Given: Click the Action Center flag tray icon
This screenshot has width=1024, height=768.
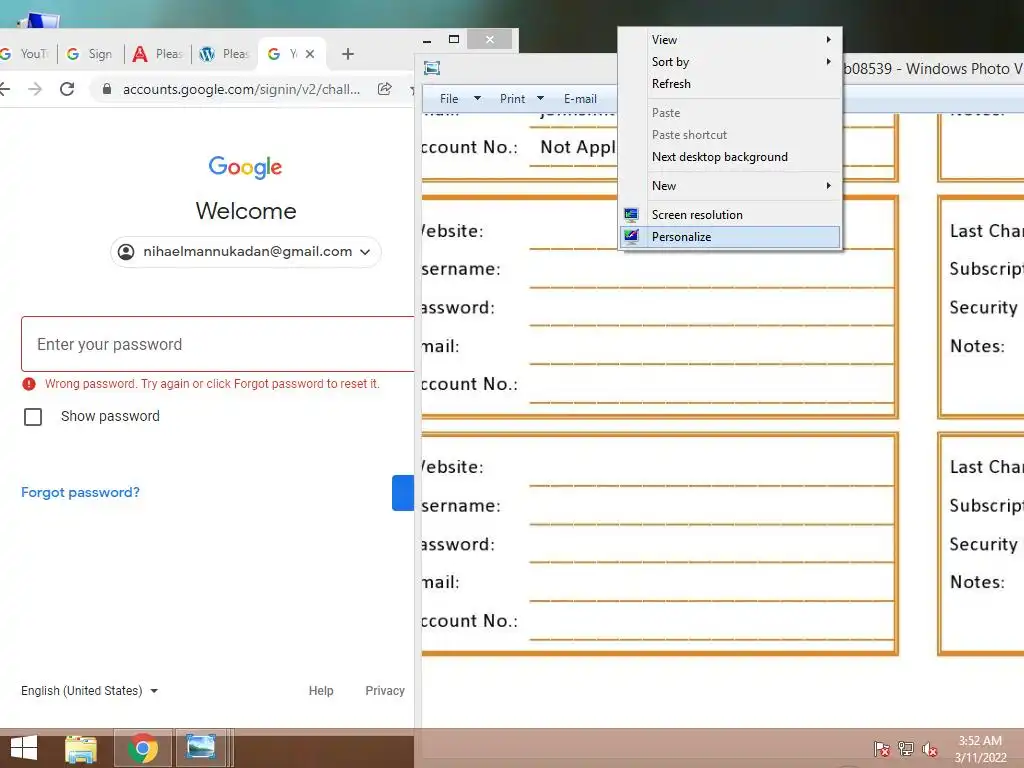Looking at the screenshot, I should pos(882,749).
